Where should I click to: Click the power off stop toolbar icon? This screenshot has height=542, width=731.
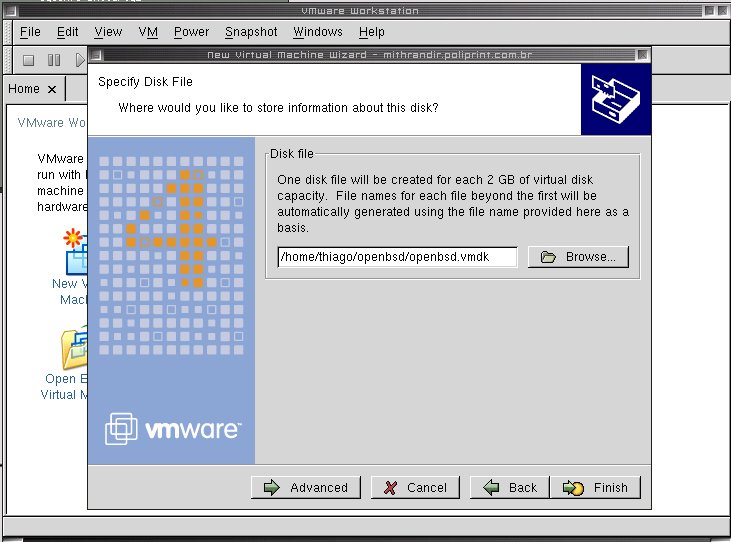28,60
